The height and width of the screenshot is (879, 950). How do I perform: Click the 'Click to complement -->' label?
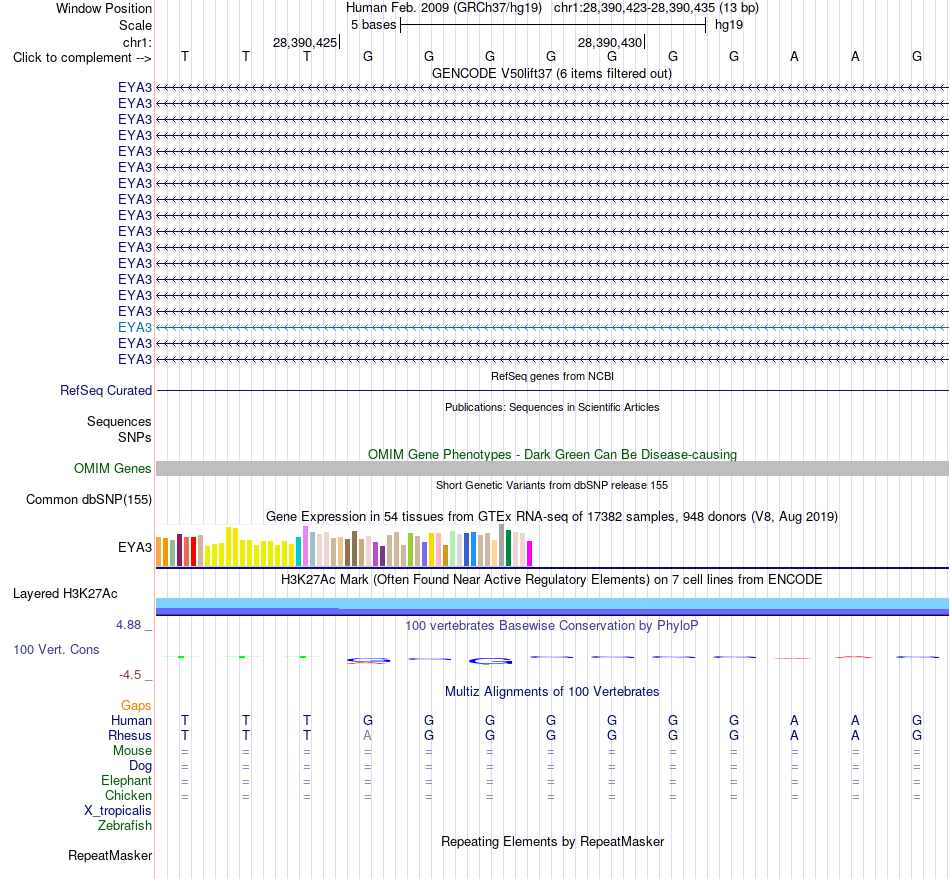point(82,58)
